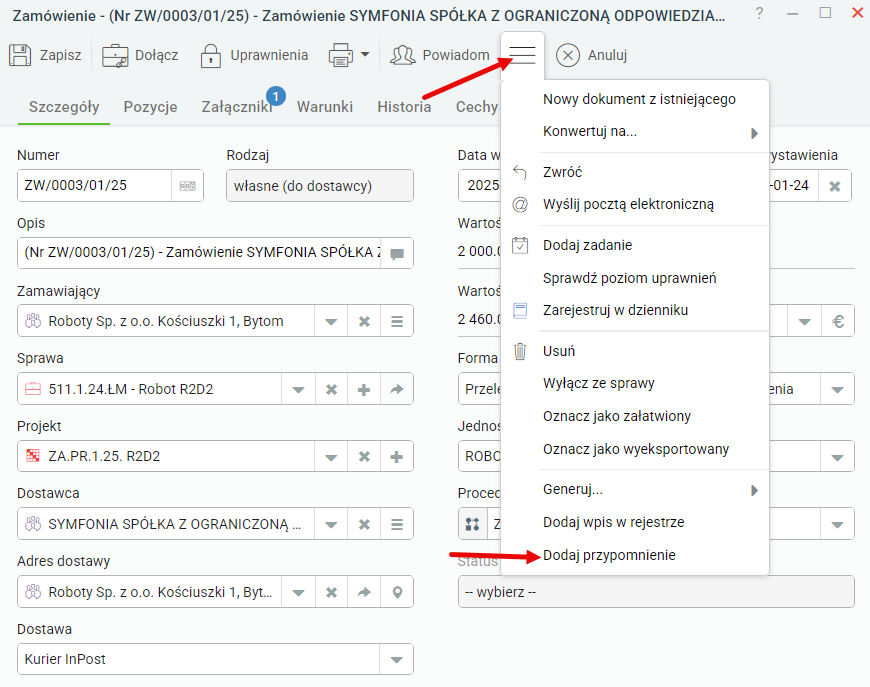Expand the Dostawca dropdown
This screenshot has width=870, height=687.
331,524
